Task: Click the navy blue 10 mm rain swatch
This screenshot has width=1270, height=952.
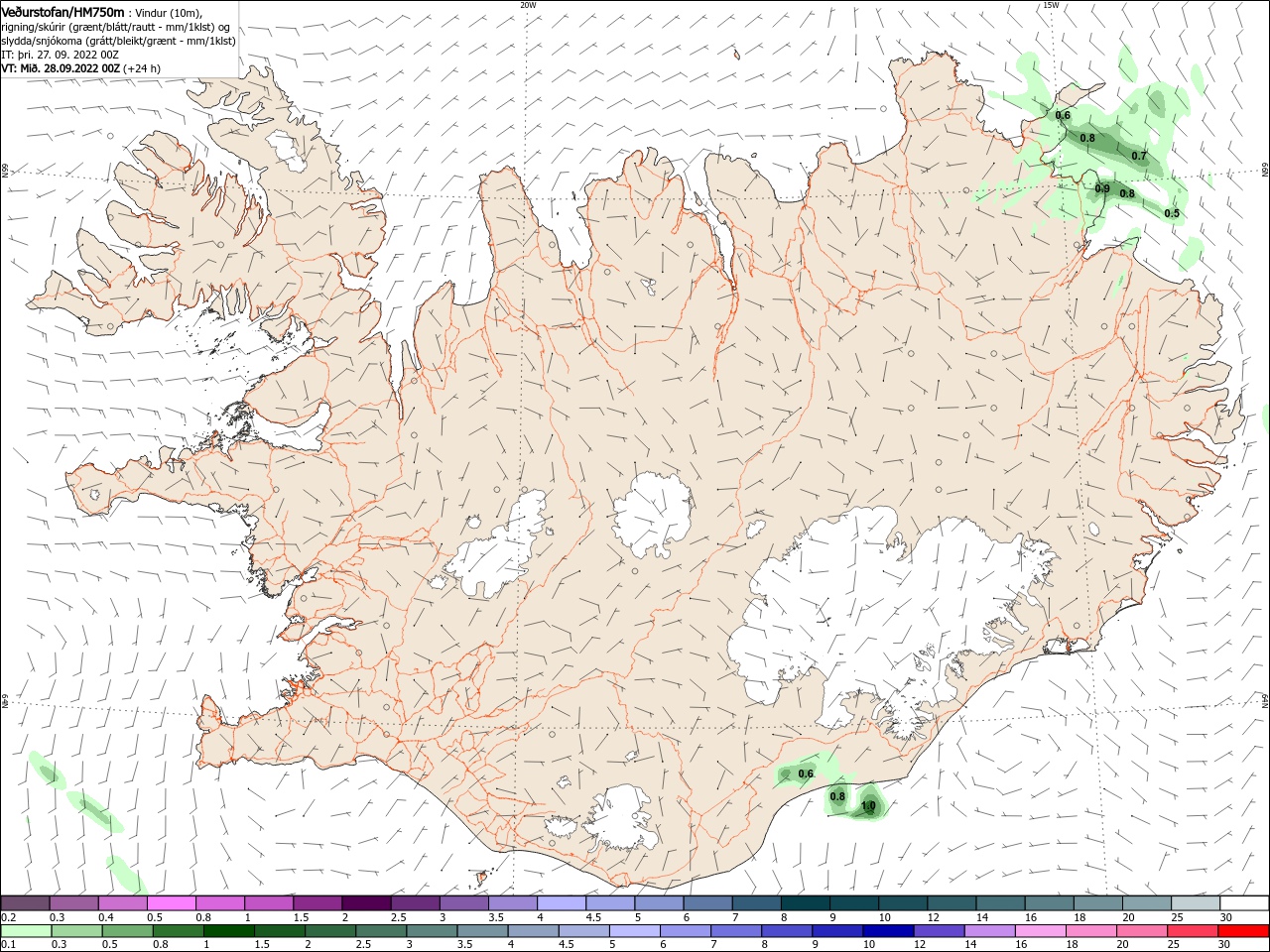Action: (888, 931)
